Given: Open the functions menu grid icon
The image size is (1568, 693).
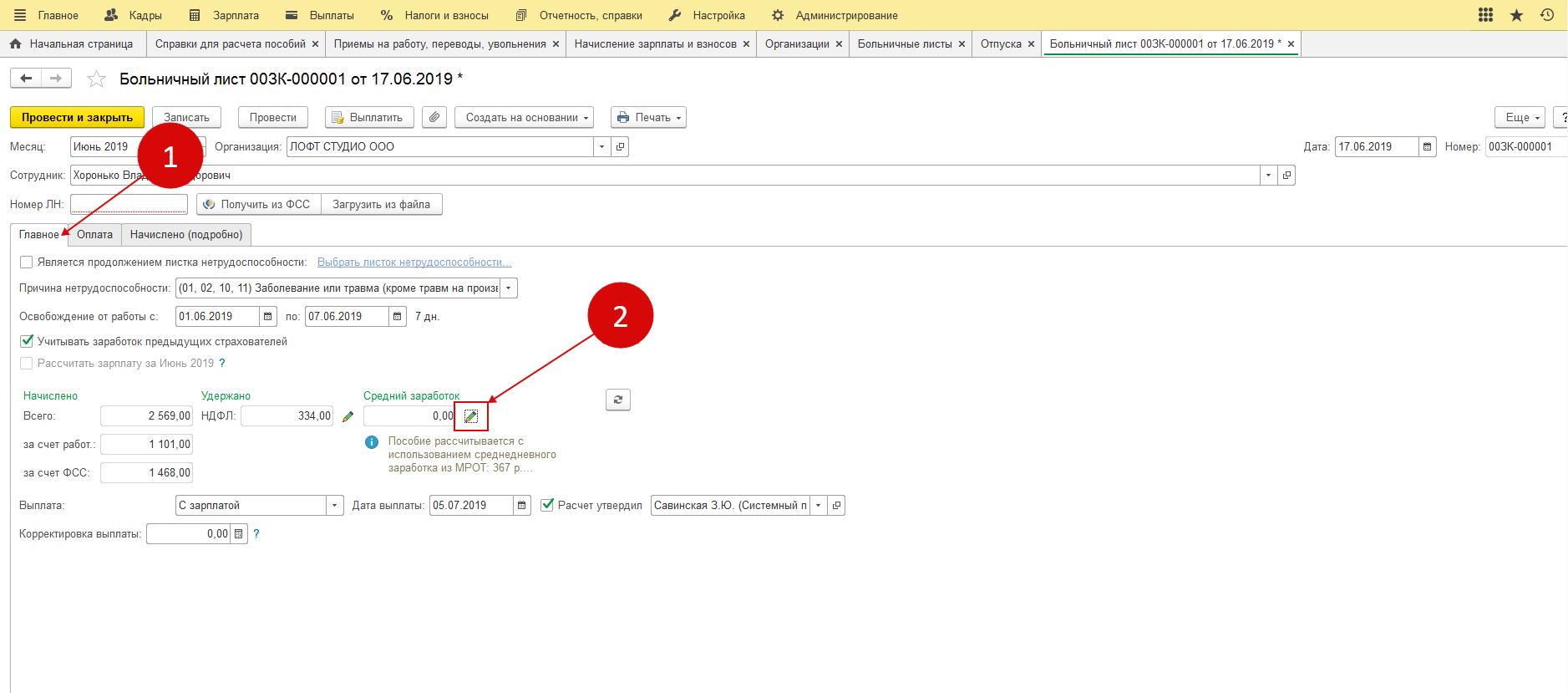Looking at the screenshot, I should (x=1485, y=15).
